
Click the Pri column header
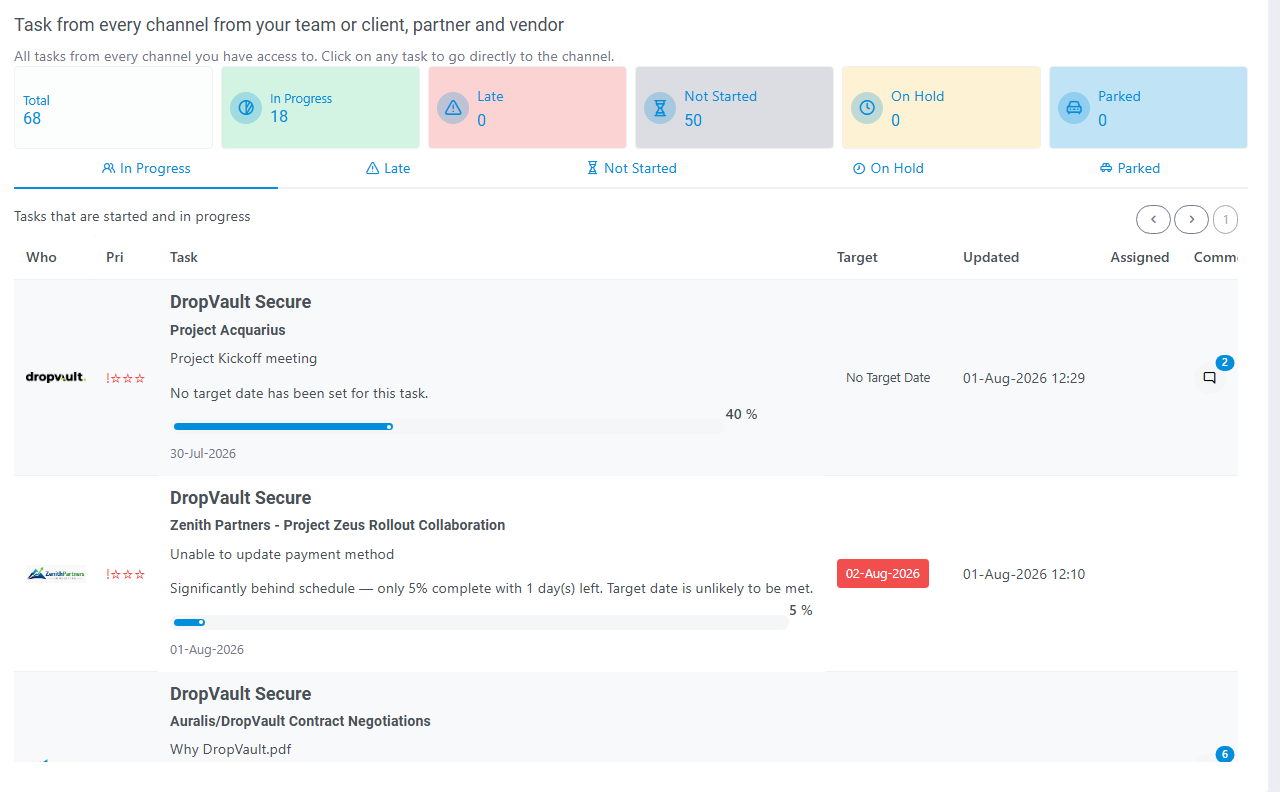click(115, 257)
